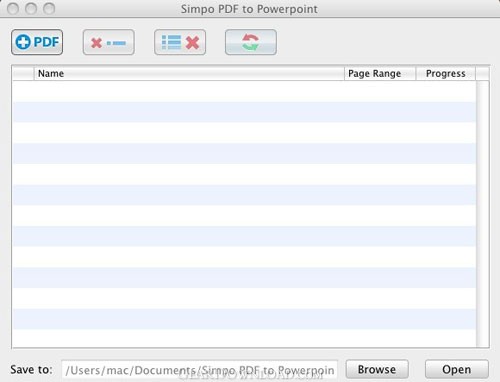Remove the selected file from the list
Image resolution: width=500 pixels, height=382 pixels.
(109, 42)
